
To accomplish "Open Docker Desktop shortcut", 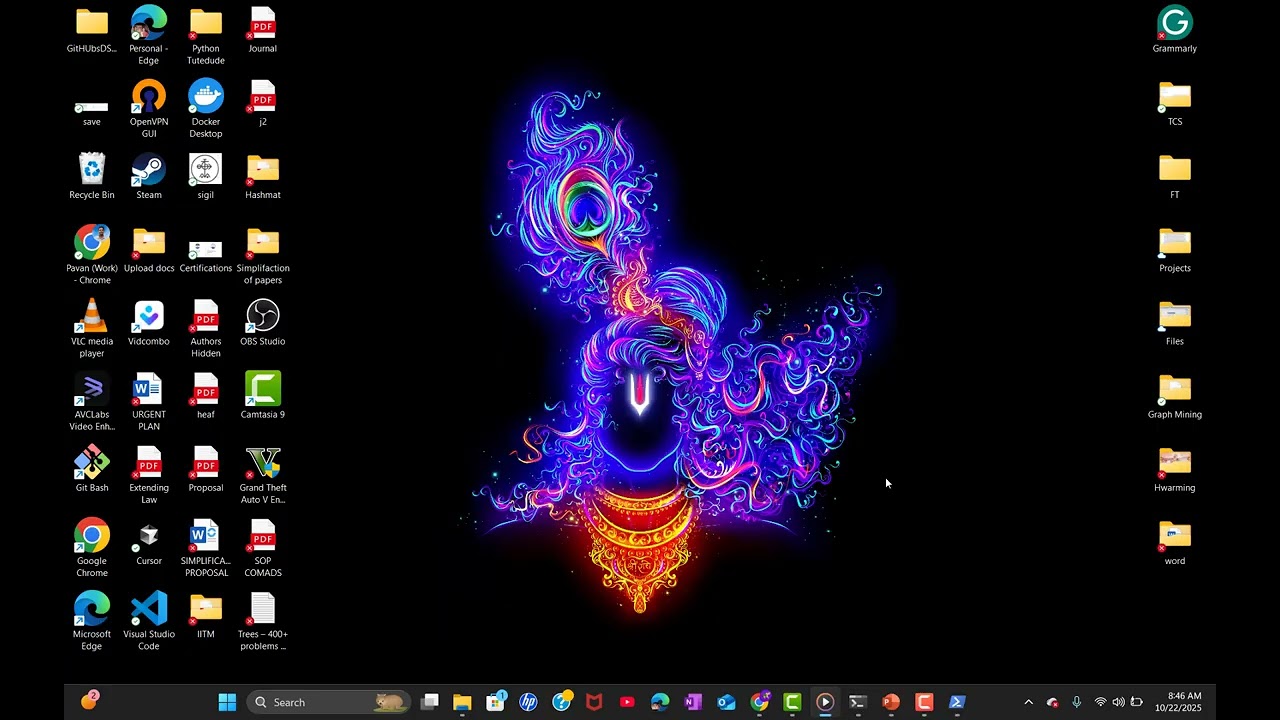I will (206, 96).
